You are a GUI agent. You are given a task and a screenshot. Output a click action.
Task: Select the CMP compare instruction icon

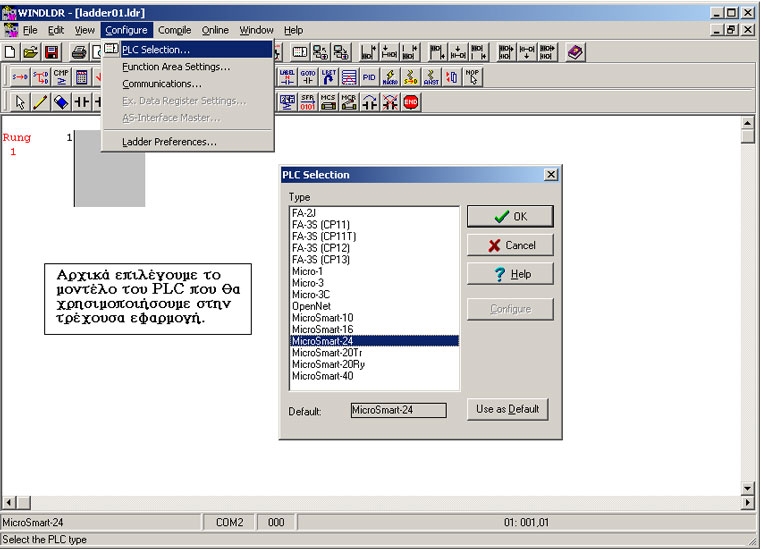coord(61,77)
